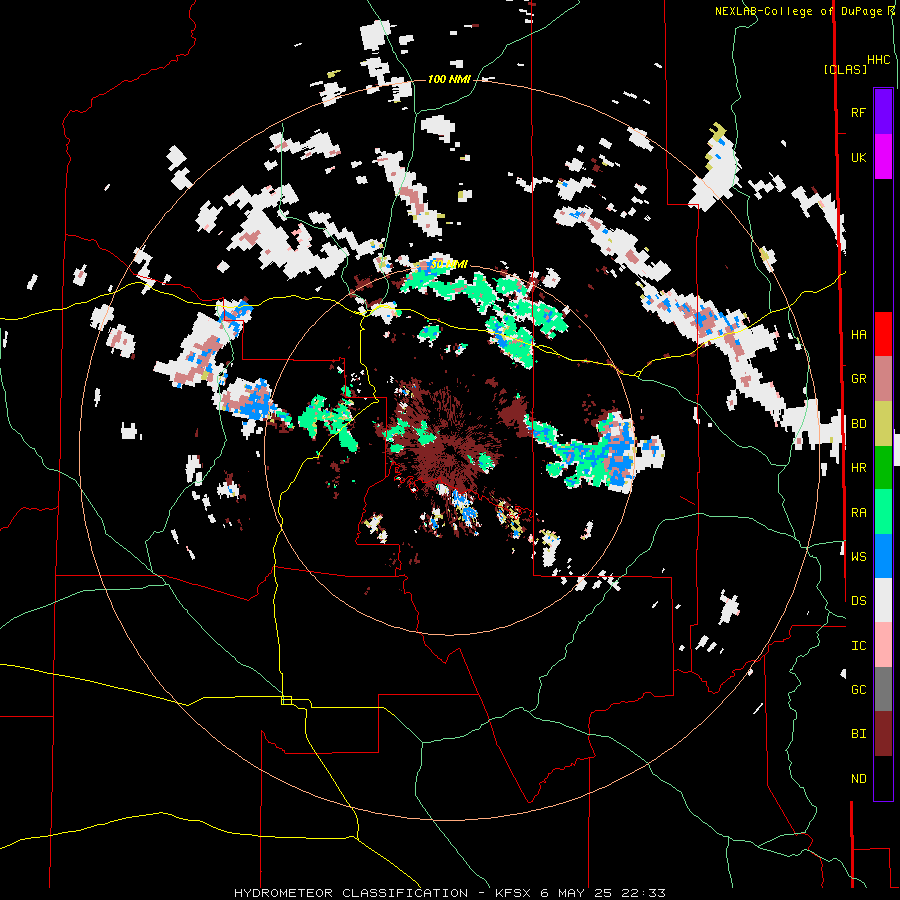Click the HYDROMETEOR CLASSIFICATION title text
This screenshot has height=900, width=900.
(351, 893)
